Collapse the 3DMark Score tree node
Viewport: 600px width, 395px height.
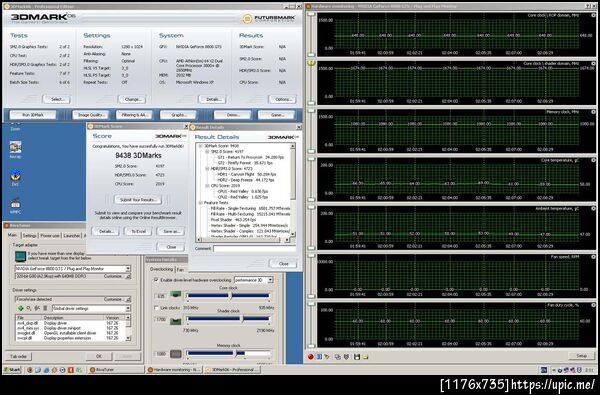click(x=201, y=146)
